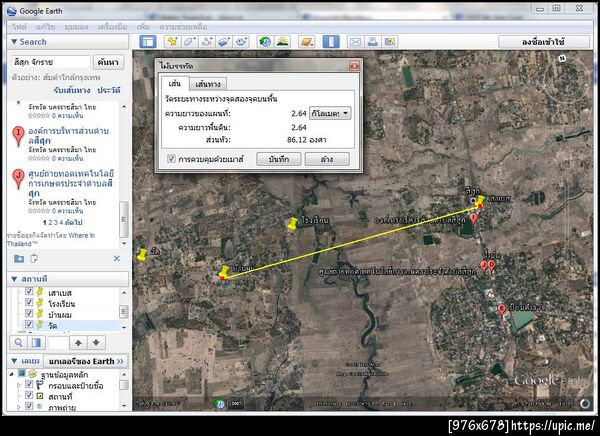Image resolution: width=600 pixels, height=436 pixels.
Task: Click the panel-split icon next to the magnifier
Action: 37,343
